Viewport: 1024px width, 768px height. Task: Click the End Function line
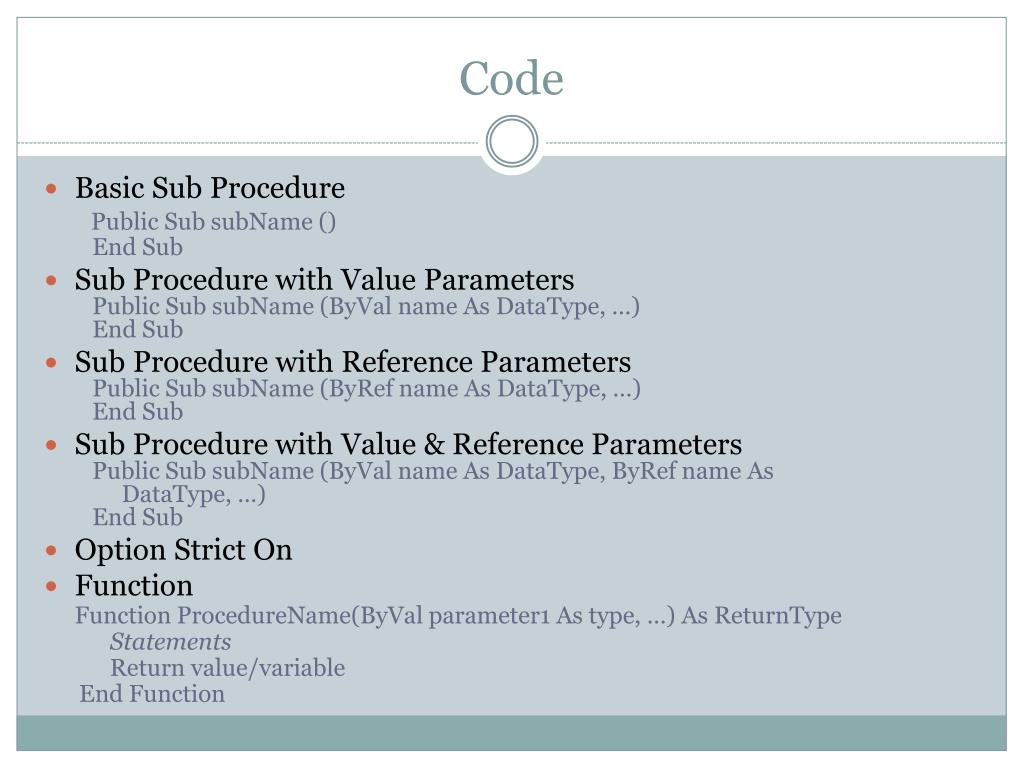tap(152, 694)
